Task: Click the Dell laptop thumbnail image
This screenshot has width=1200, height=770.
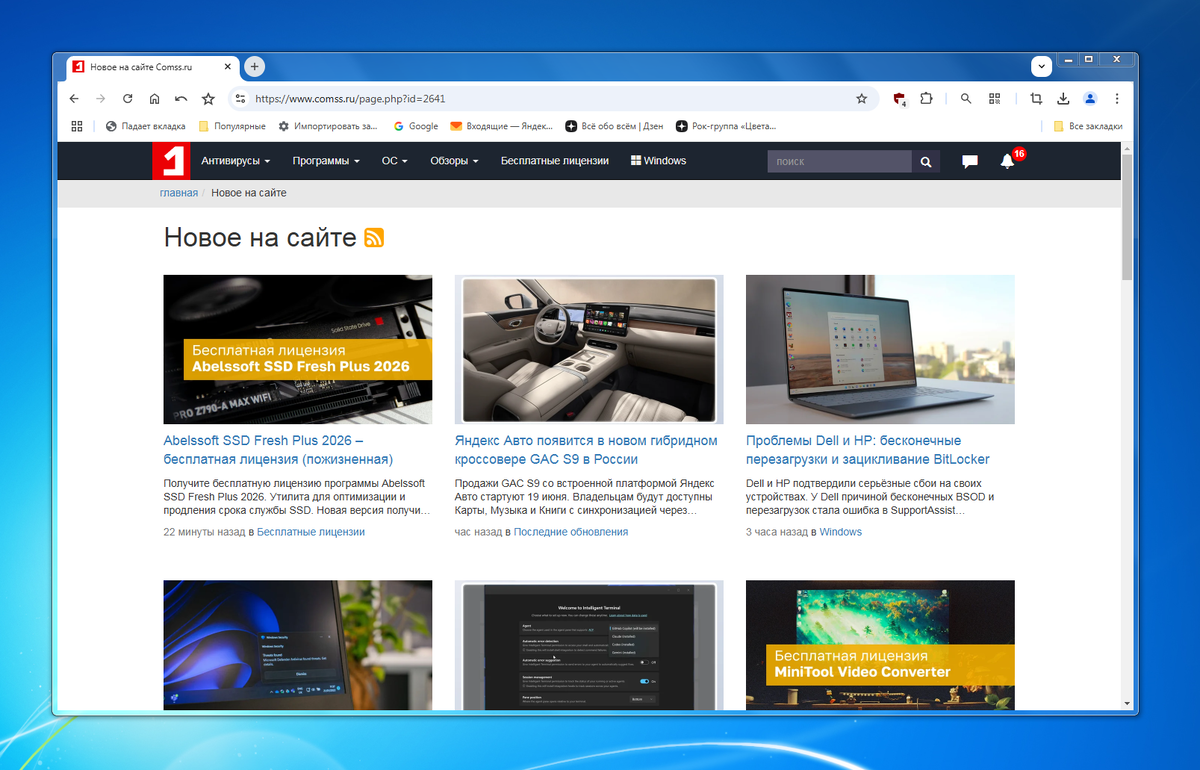Action: (880, 349)
